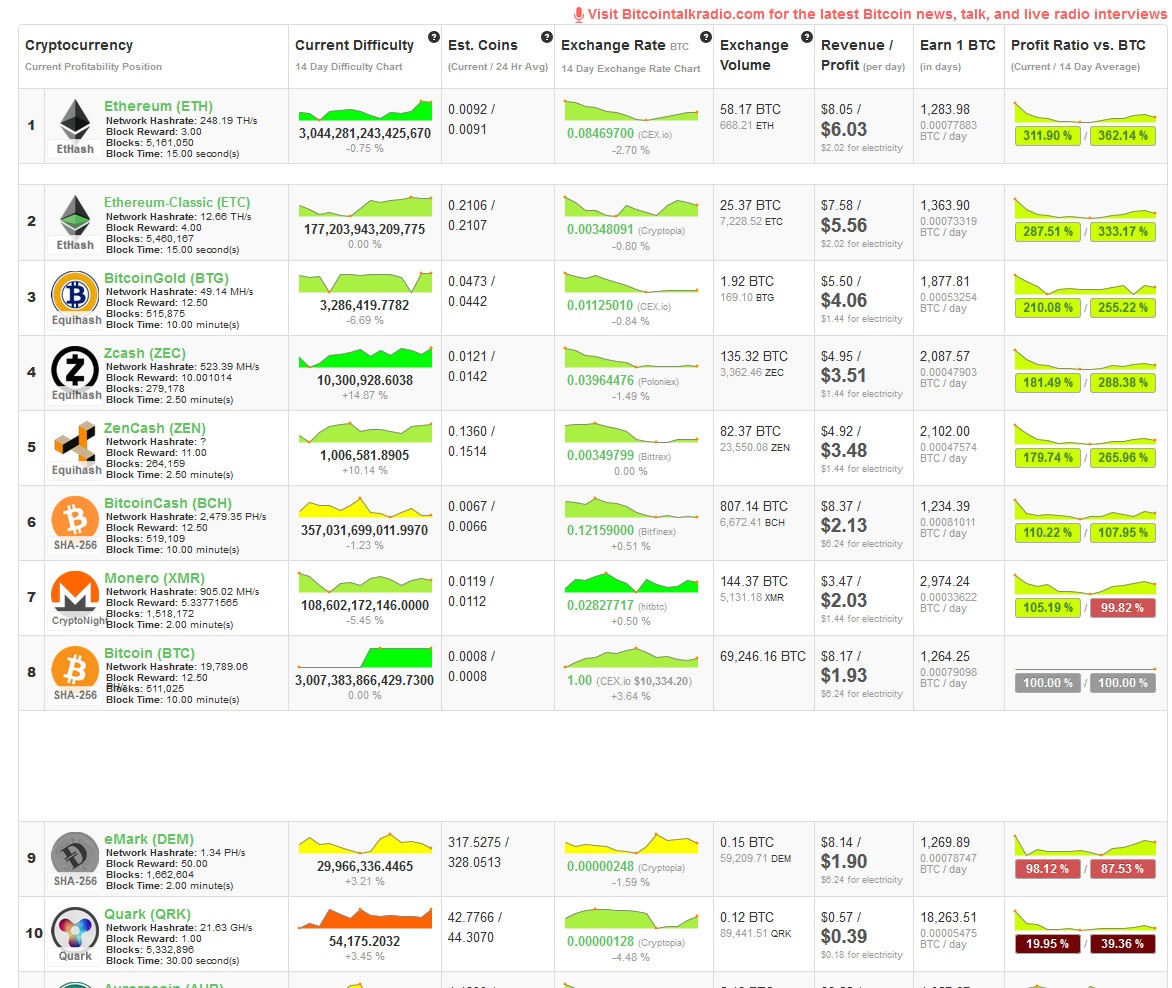Viewport: 1172px width, 988px height.
Task: Open help icon beside Exchange Volume header
Action: pos(806,37)
